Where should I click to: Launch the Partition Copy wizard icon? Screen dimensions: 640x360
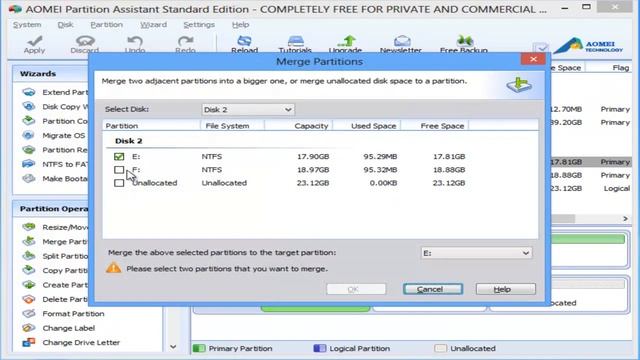[29, 121]
